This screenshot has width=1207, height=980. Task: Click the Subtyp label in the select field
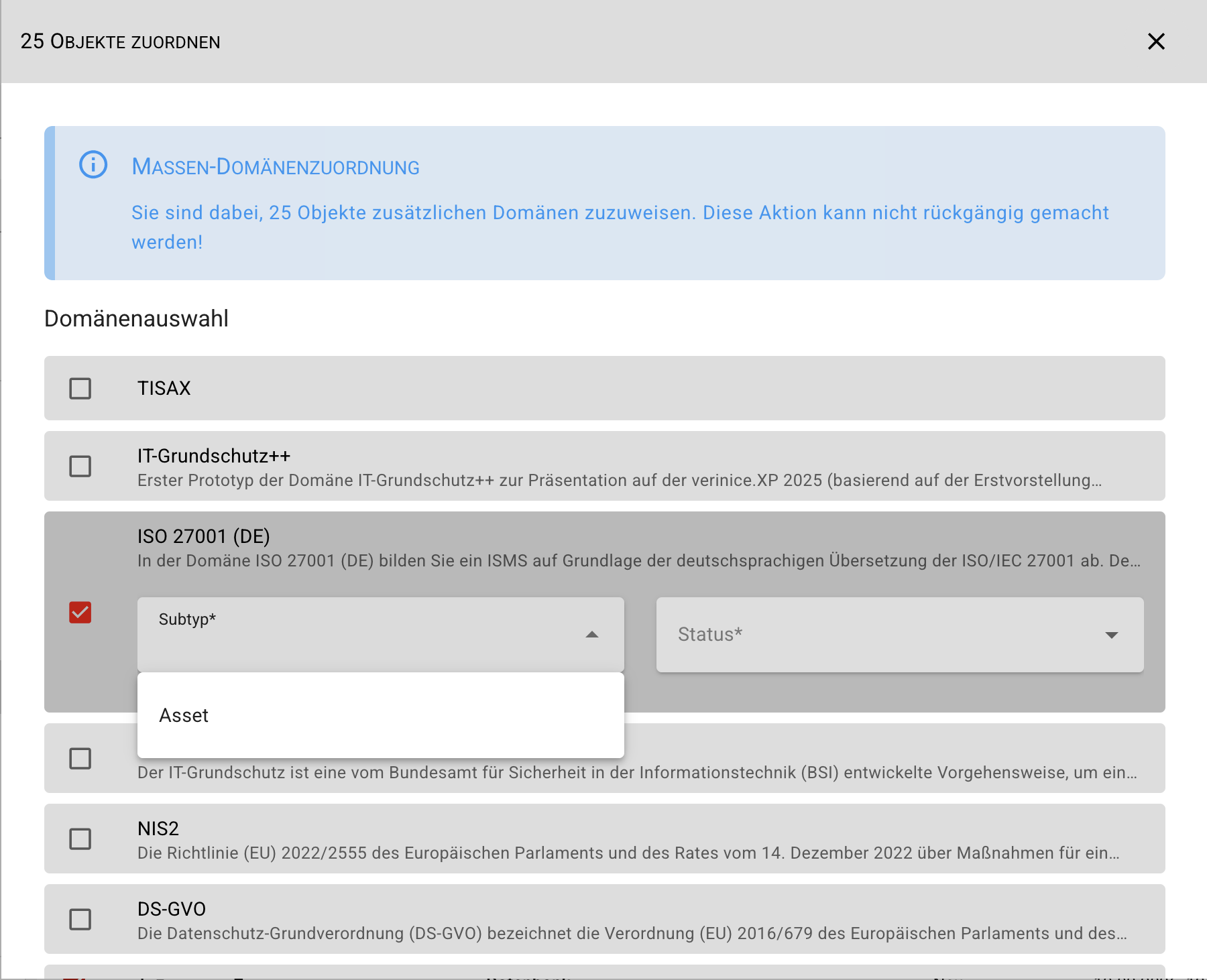[x=187, y=619]
